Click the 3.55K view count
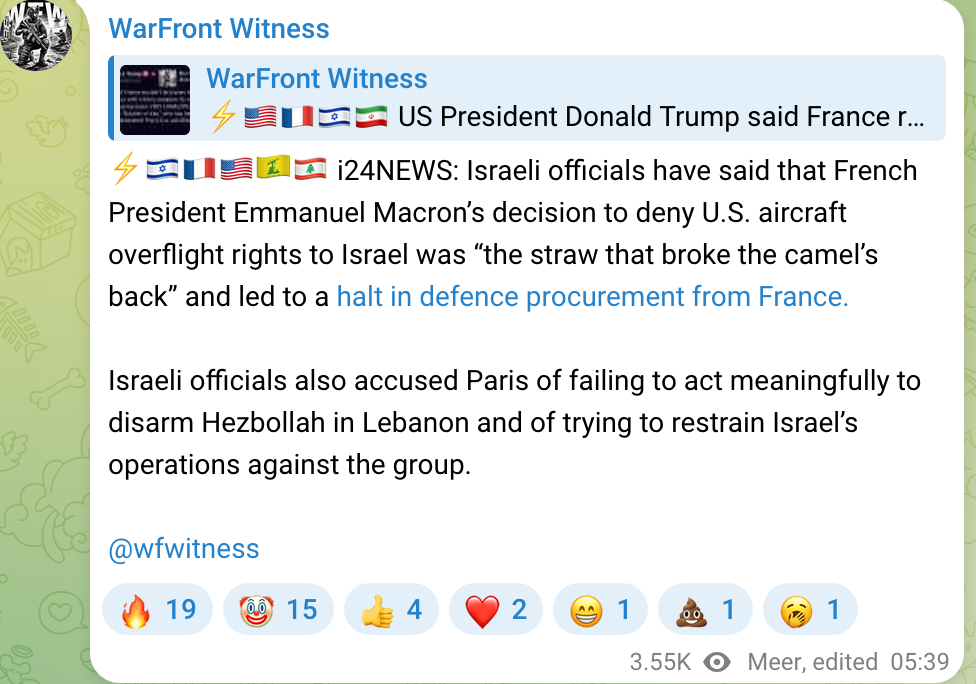Image resolution: width=976 pixels, height=684 pixels. pos(660,662)
